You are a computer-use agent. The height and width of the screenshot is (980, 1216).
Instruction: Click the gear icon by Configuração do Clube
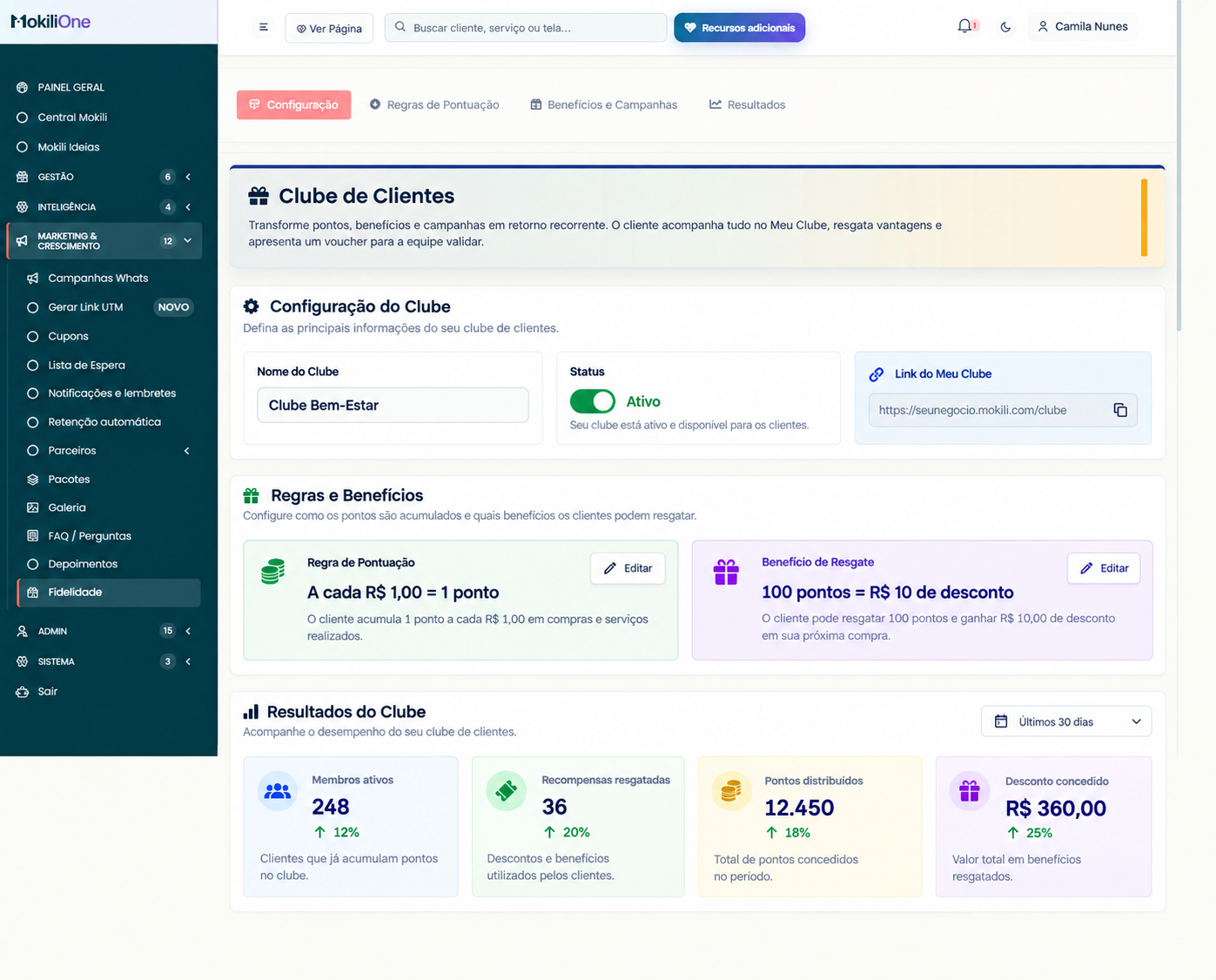pos(252,306)
